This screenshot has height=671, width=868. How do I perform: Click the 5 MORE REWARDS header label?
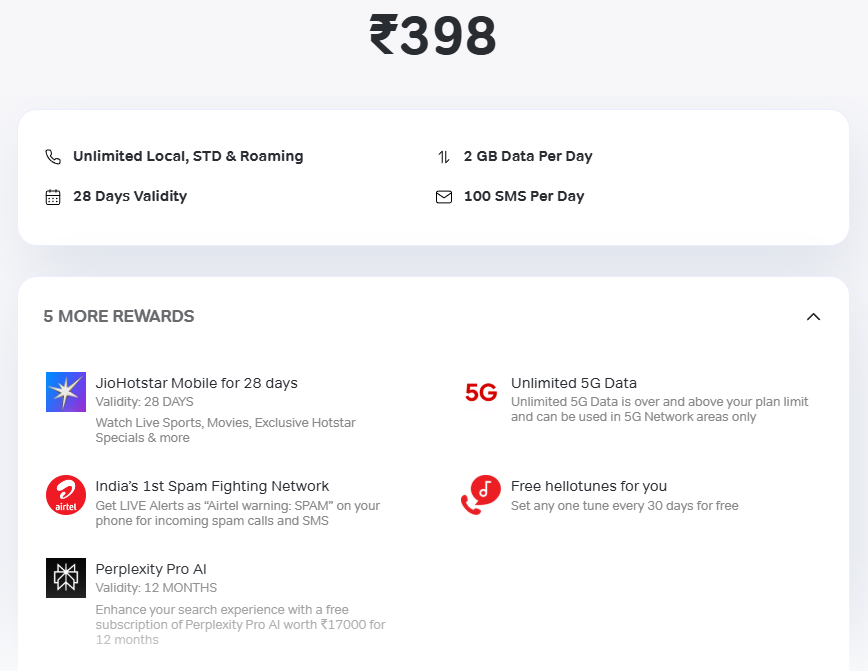118,316
